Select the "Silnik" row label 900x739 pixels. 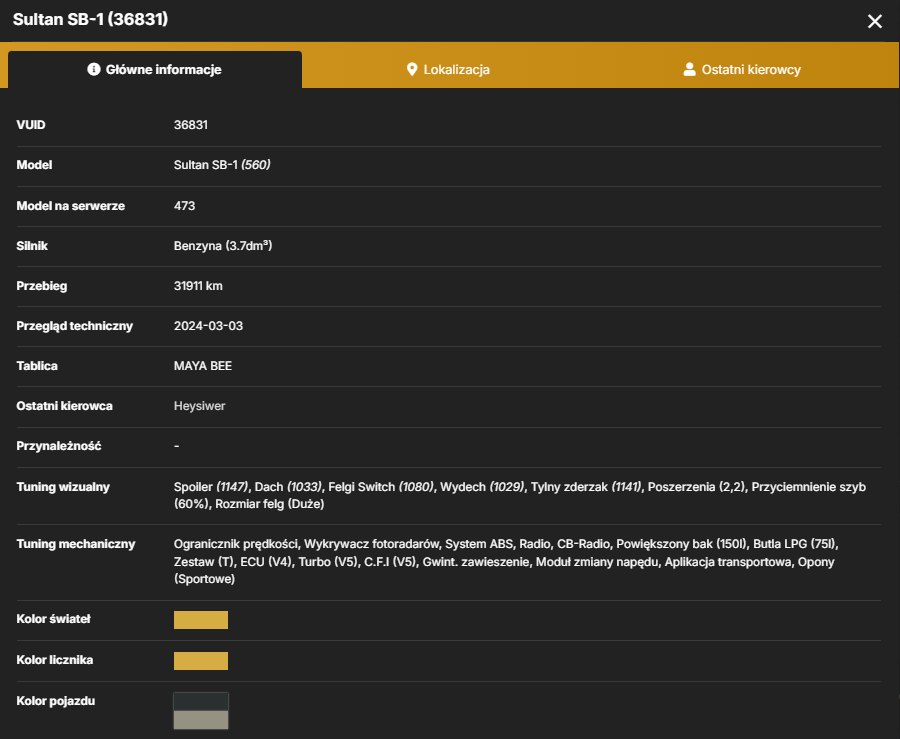[x=32, y=246]
